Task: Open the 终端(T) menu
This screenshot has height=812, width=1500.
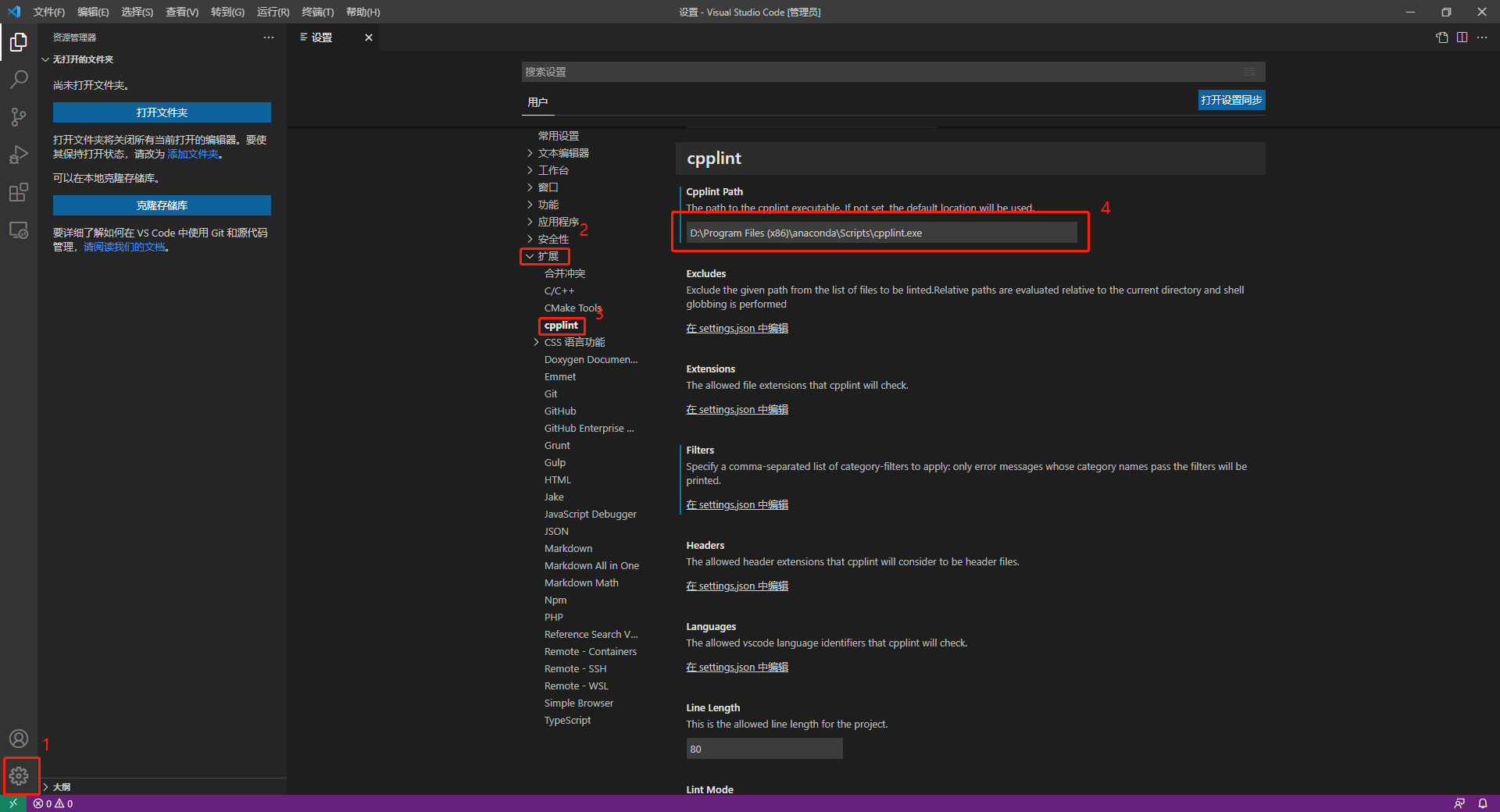Action: click(x=318, y=12)
